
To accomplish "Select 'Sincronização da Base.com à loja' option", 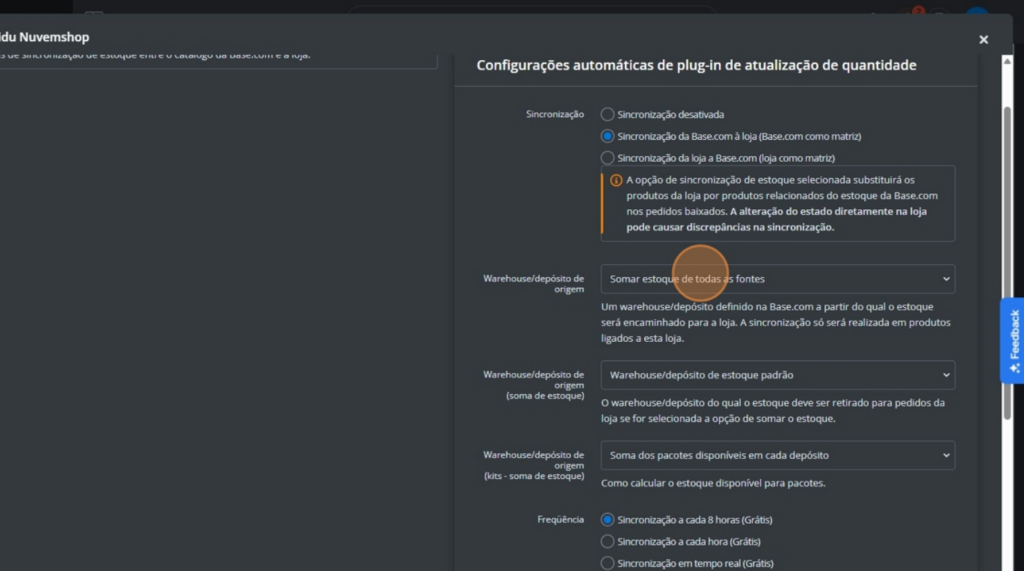I will (607, 136).
